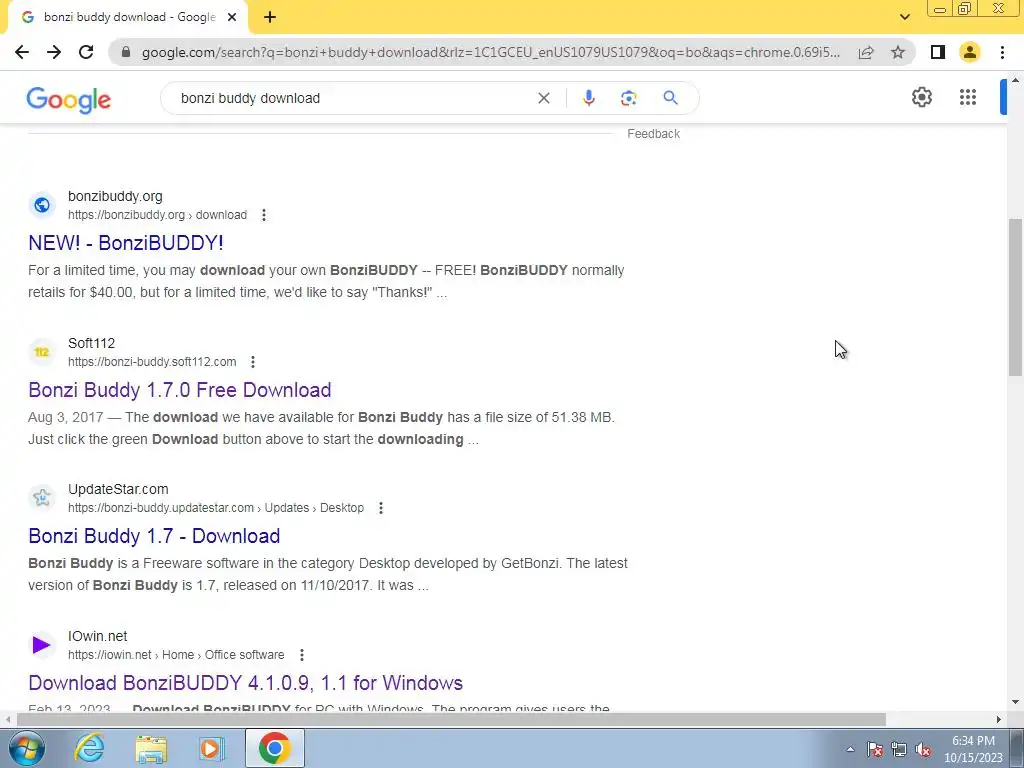Open the bonzibuddy.org download URL
1024x768 pixels.
[157, 215]
